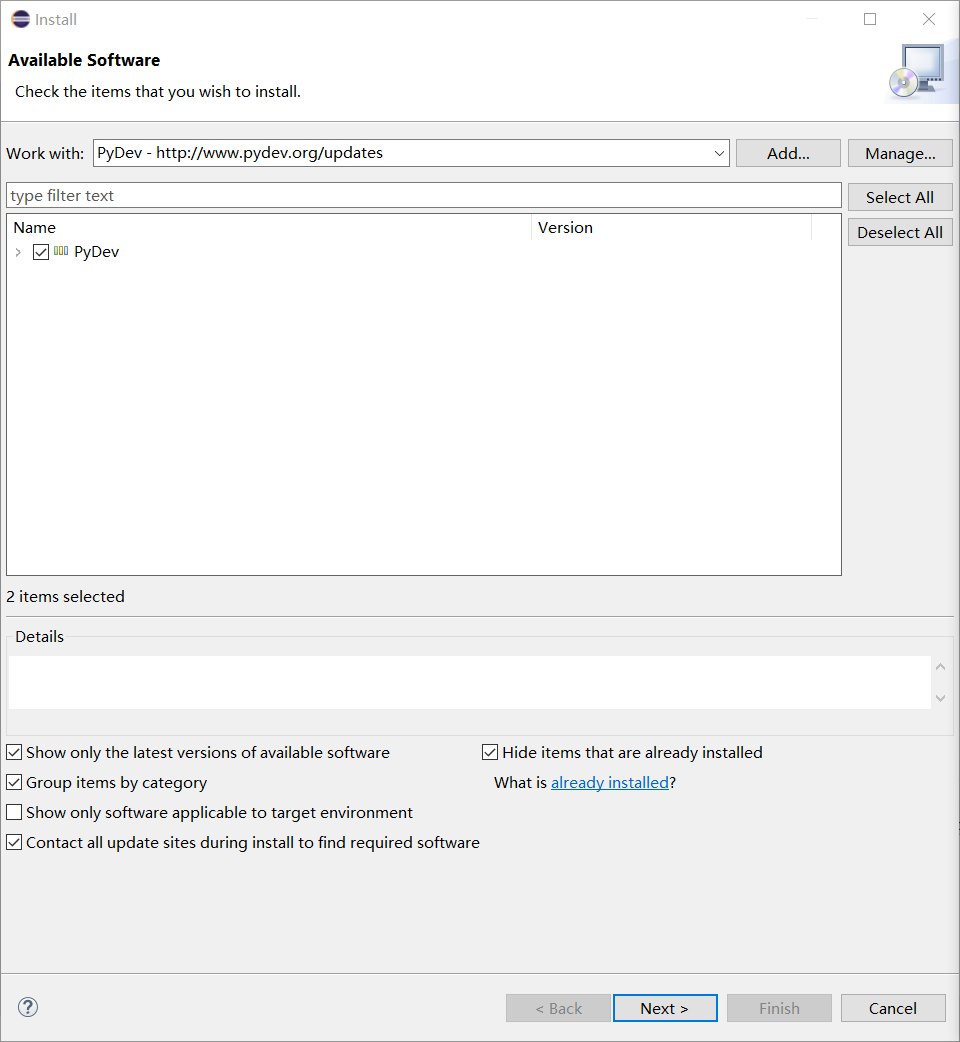Click the help question mark icon

28,1007
